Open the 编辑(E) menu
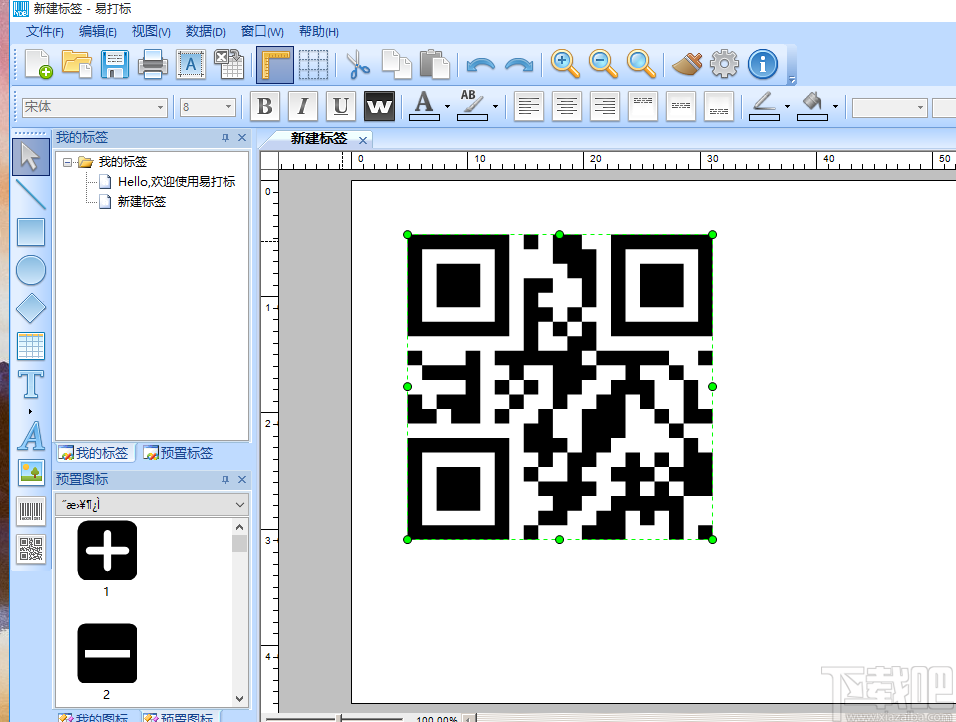This screenshot has width=956, height=722. click(98, 32)
